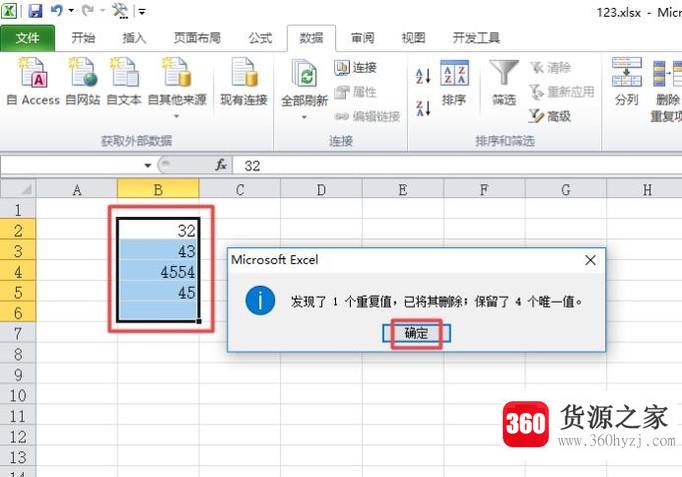The height and width of the screenshot is (477, 682).
Task: Click 确定 in the Microsoft Excel dialog
Action: [416, 333]
